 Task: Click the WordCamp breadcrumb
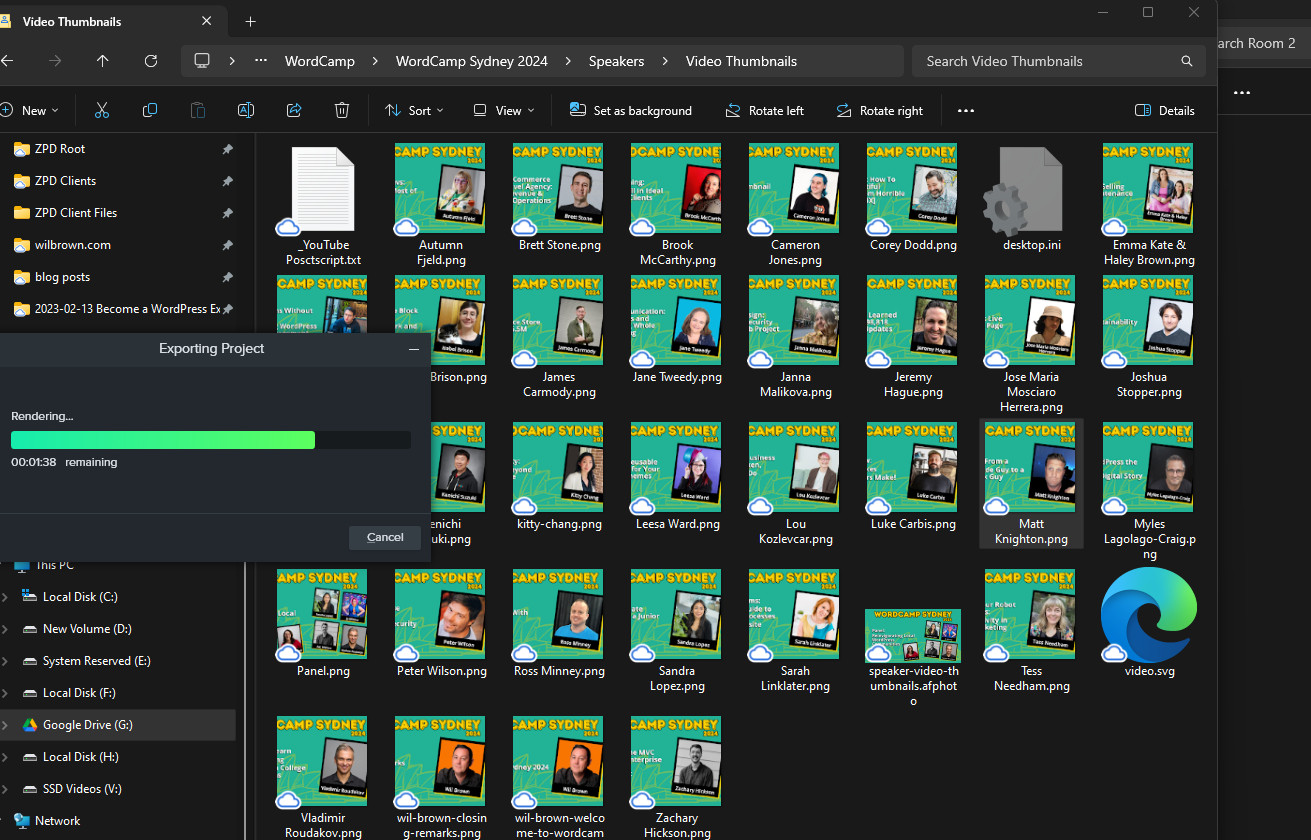click(x=320, y=61)
